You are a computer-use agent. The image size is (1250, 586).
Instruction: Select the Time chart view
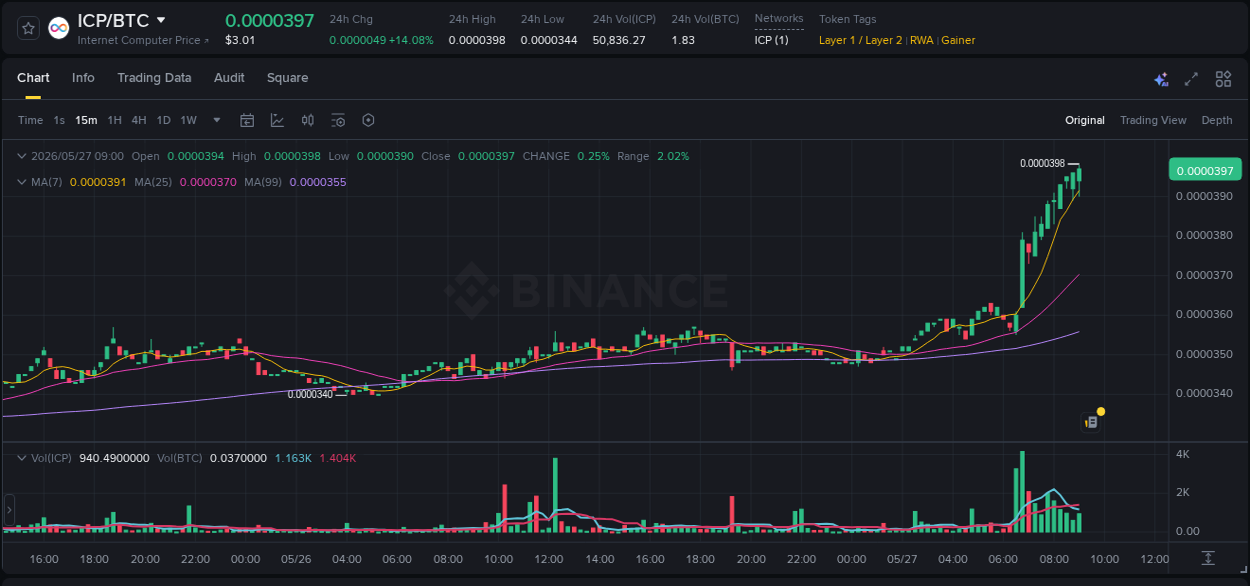pyautogui.click(x=30, y=120)
